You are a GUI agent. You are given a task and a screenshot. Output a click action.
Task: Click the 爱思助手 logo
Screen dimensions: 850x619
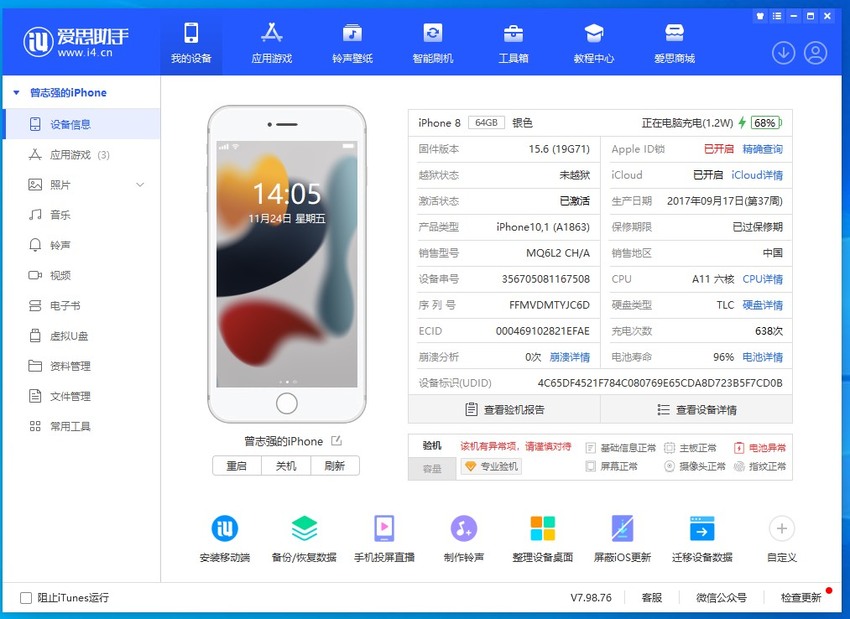pyautogui.click(x=76, y=41)
